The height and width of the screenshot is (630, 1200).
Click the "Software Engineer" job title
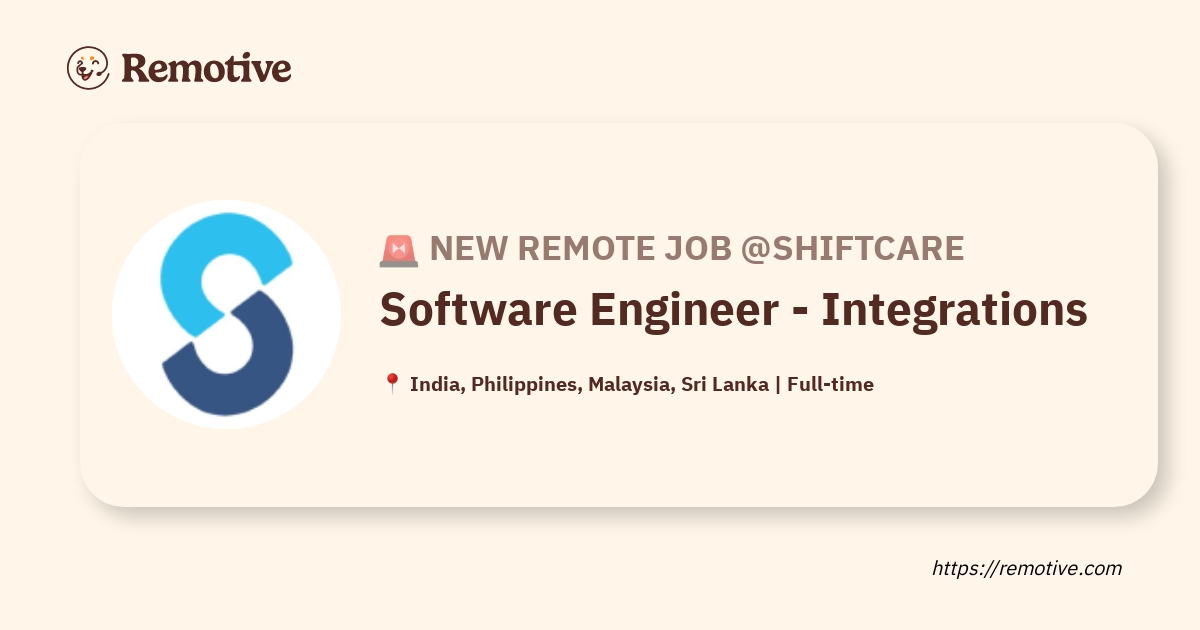pyautogui.click(x=578, y=310)
